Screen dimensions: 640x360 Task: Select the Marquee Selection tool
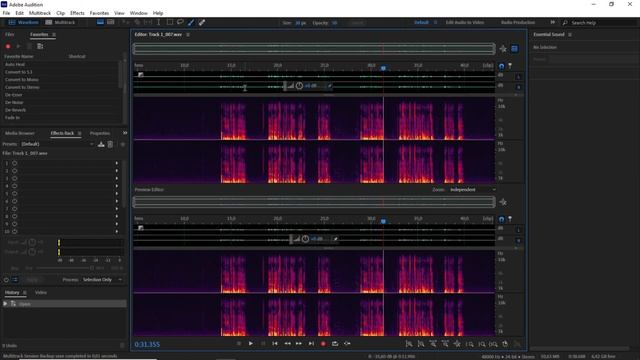pos(169,22)
